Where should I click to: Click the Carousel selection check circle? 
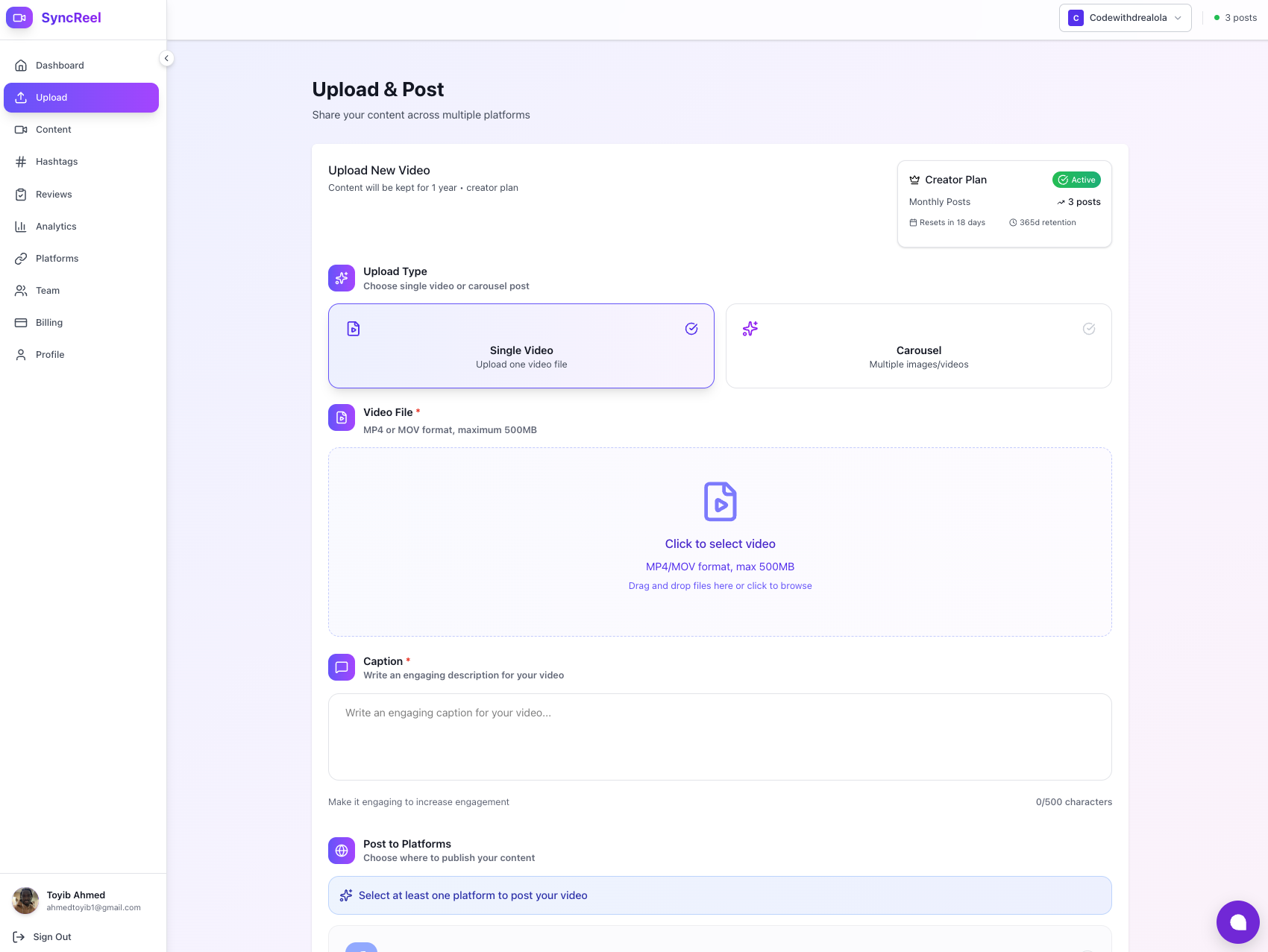pos(1088,328)
